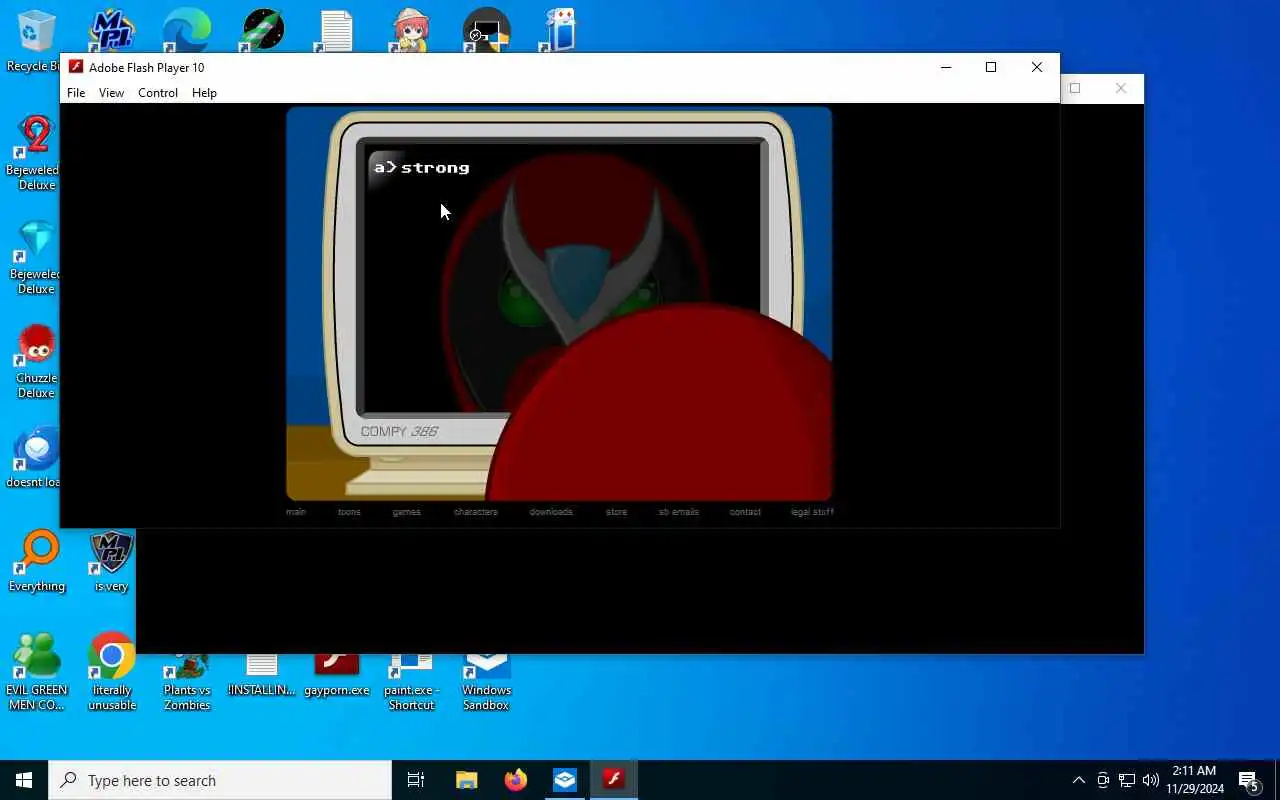Select the EVIL GREEN MEN messenger icon
1280x800 pixels.
coord(36,672)
